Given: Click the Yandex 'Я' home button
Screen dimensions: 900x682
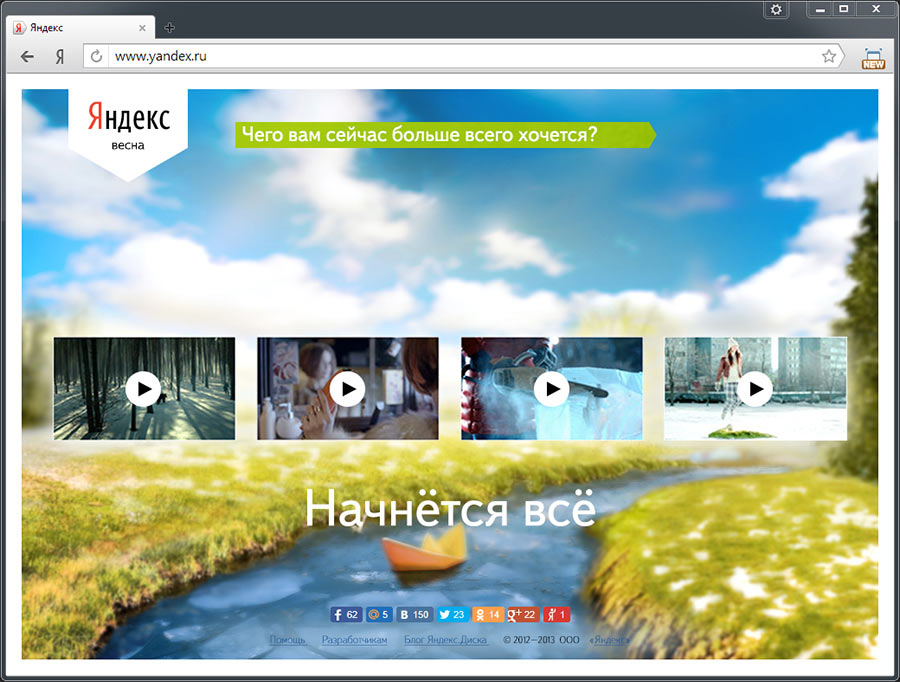Looking at the screenshot, I should coord(60,57).
